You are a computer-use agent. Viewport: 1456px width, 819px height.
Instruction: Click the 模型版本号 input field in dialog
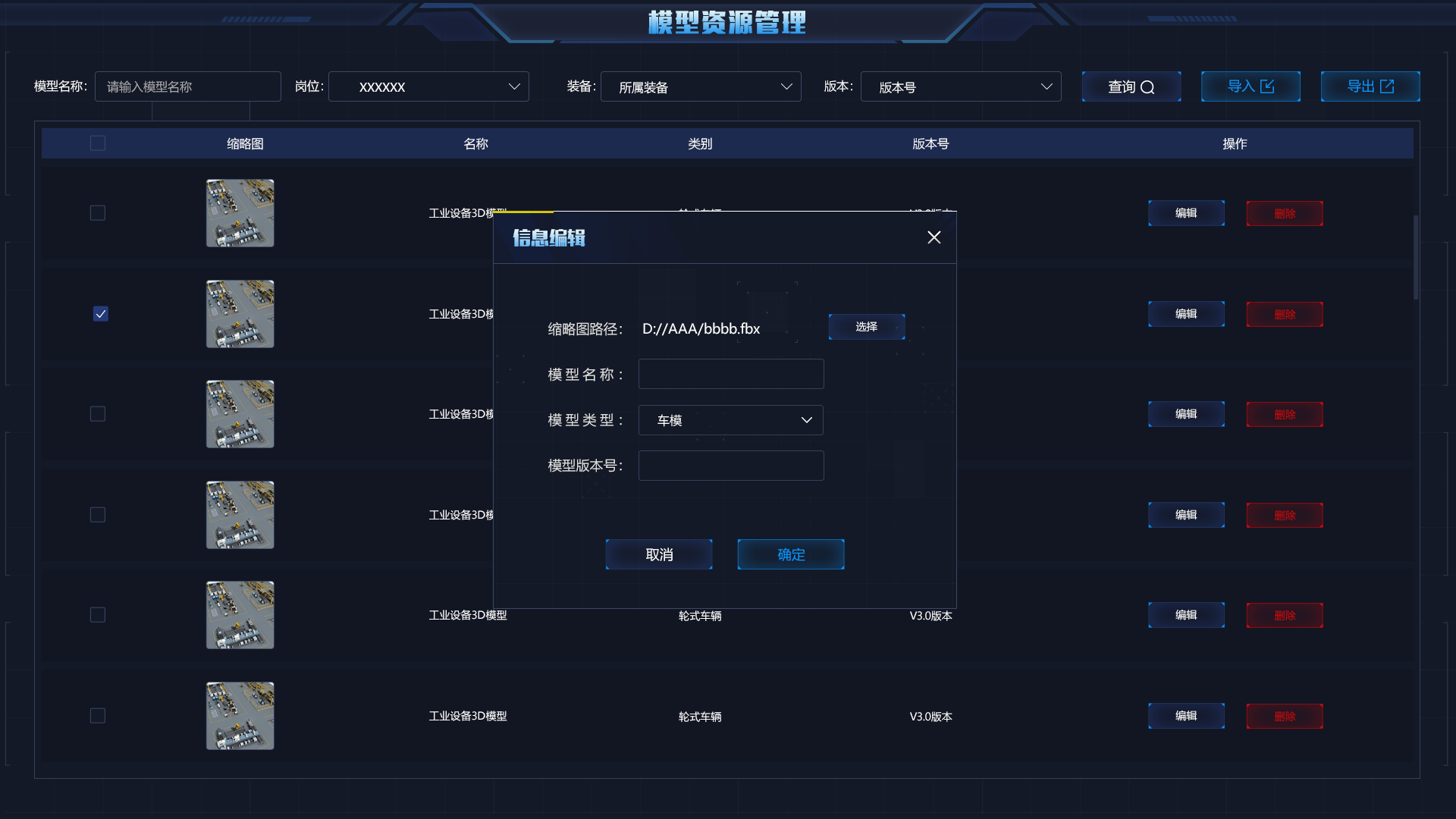[730, 466]
